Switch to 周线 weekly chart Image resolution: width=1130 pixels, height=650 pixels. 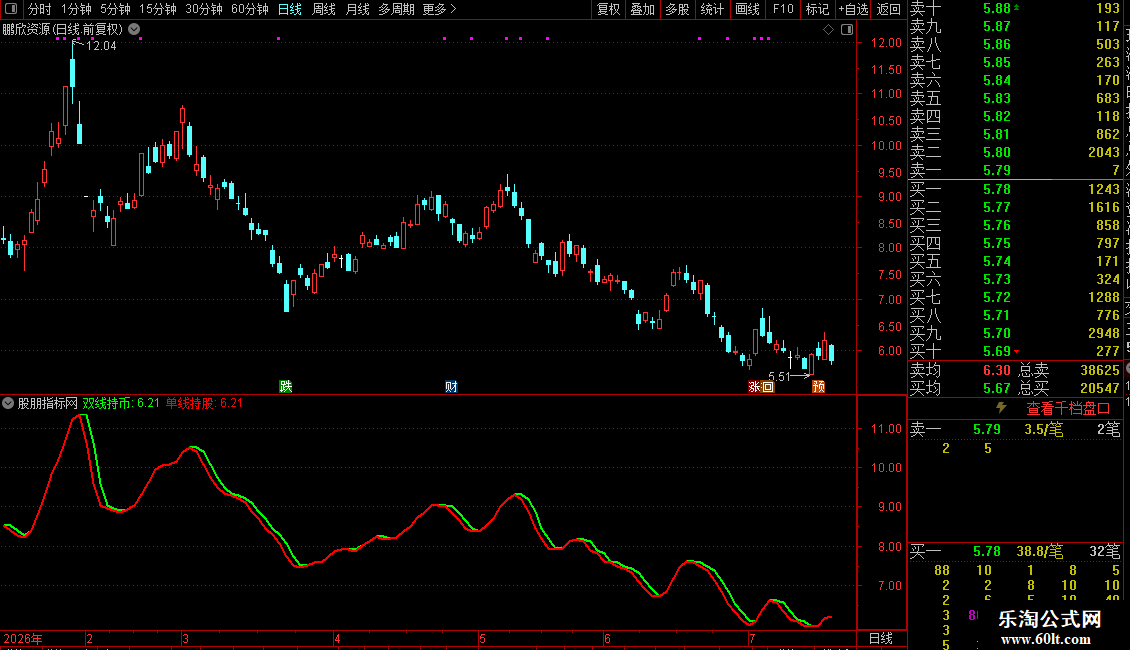(324, 9)
